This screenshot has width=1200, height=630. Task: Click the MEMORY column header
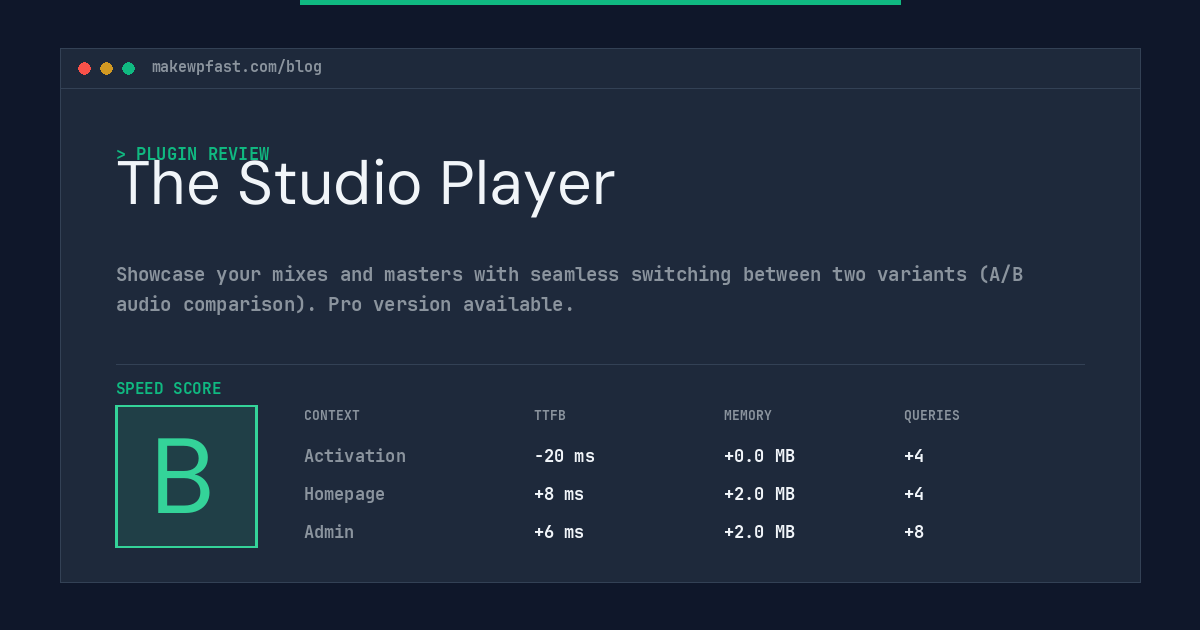[x=748, y=416]
